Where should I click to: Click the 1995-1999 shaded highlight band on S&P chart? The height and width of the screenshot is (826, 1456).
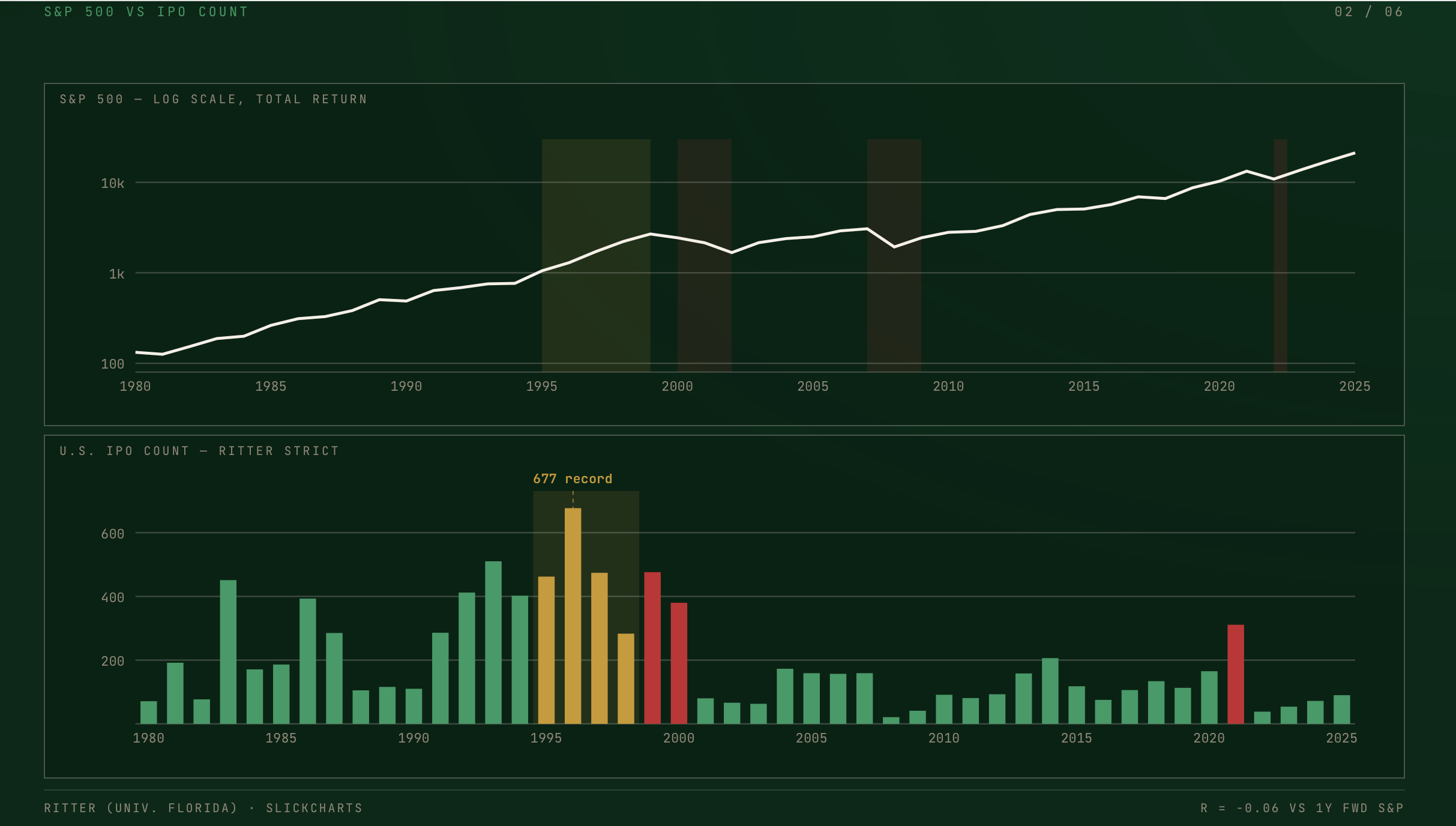[596, 256]
